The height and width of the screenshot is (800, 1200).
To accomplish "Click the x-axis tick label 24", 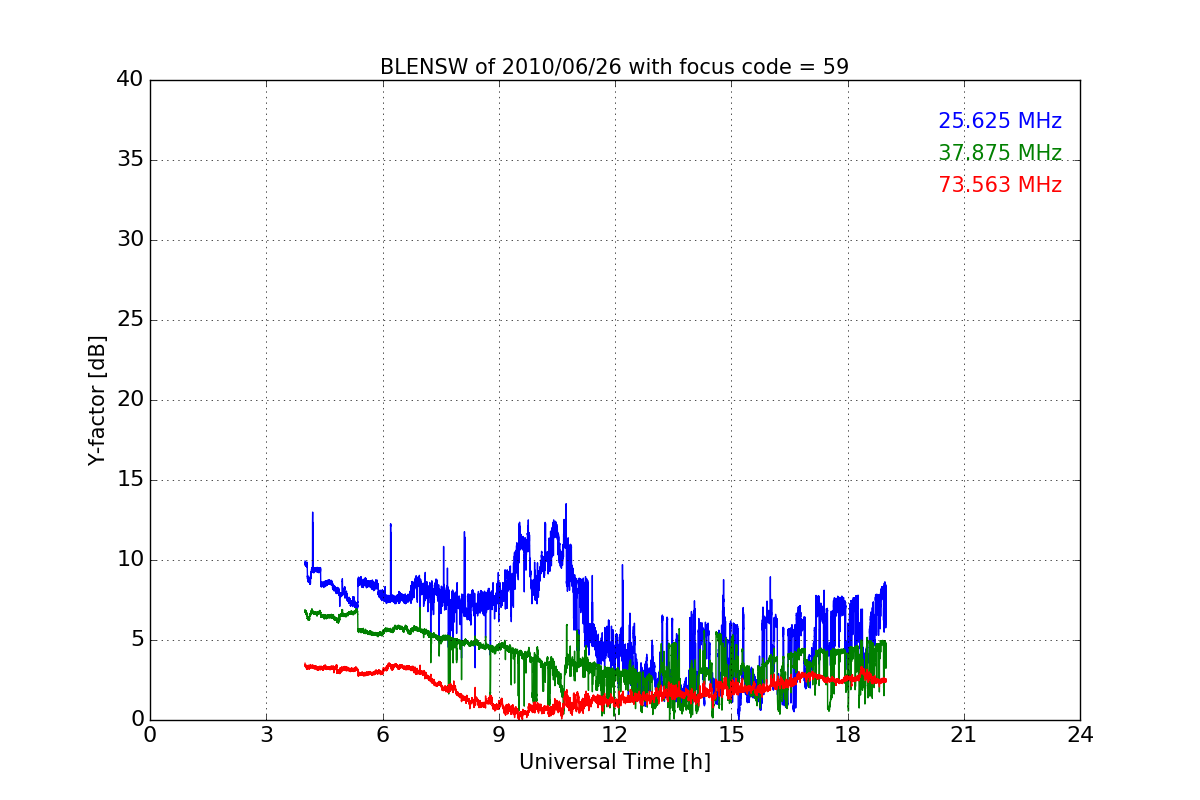I will 1080,735.
